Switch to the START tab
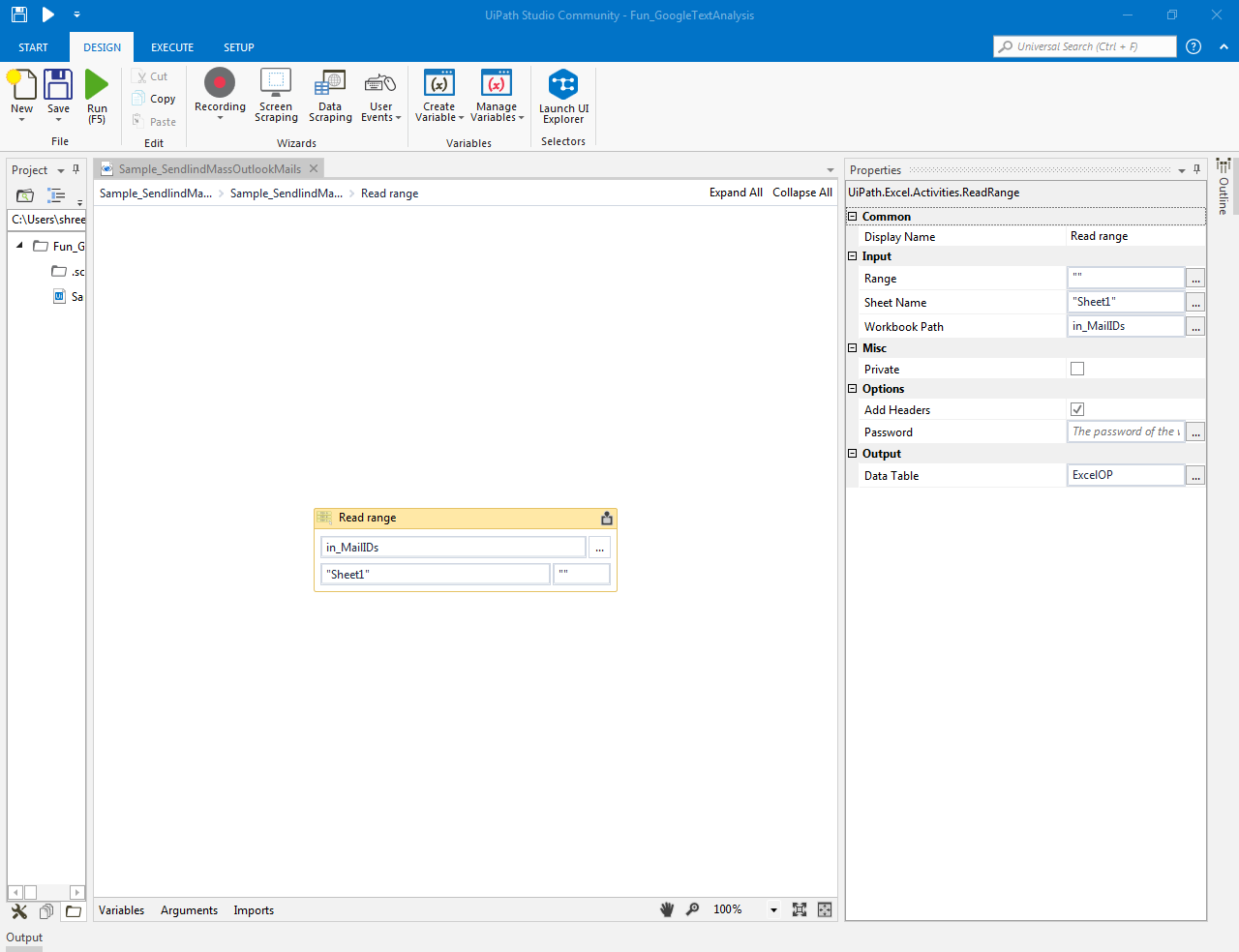This screenshot has height=952, width=1239. (x=33, y=47)
